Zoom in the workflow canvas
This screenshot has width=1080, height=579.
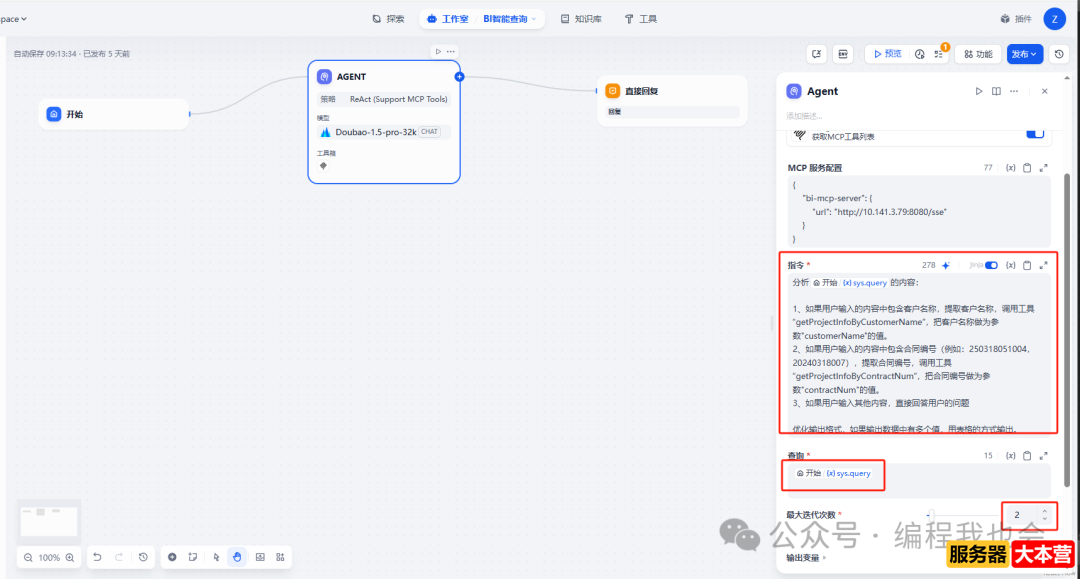[70, 558]
